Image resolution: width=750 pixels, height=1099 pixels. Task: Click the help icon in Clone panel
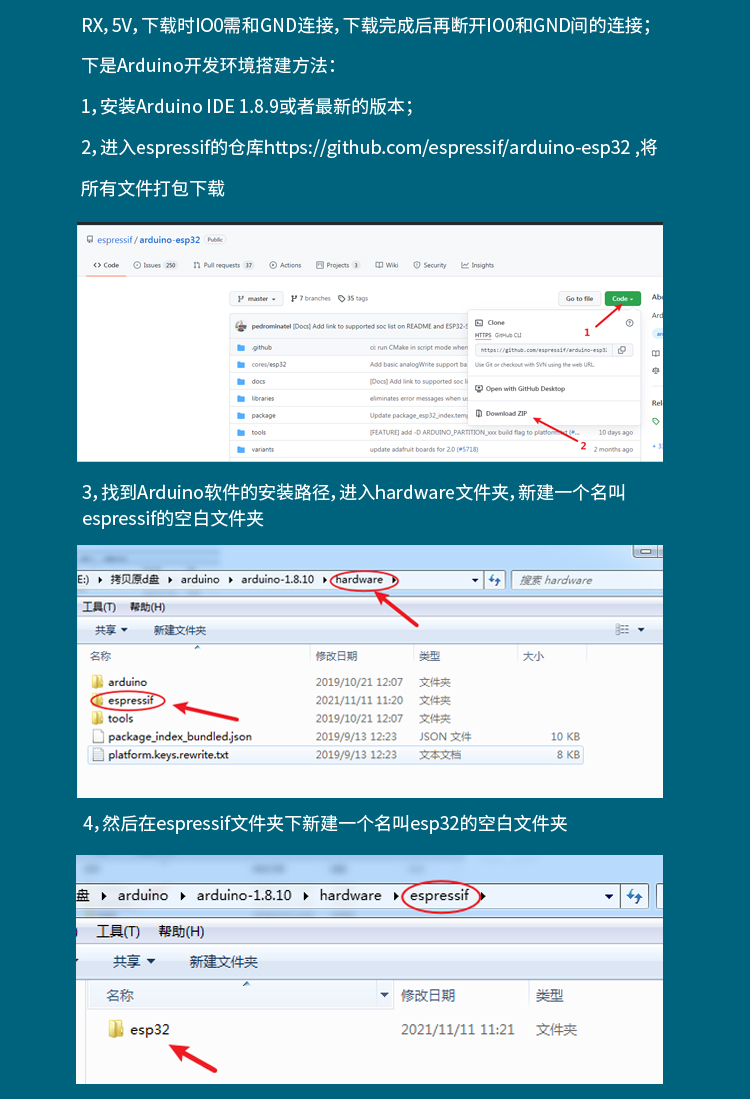point(629,323)
